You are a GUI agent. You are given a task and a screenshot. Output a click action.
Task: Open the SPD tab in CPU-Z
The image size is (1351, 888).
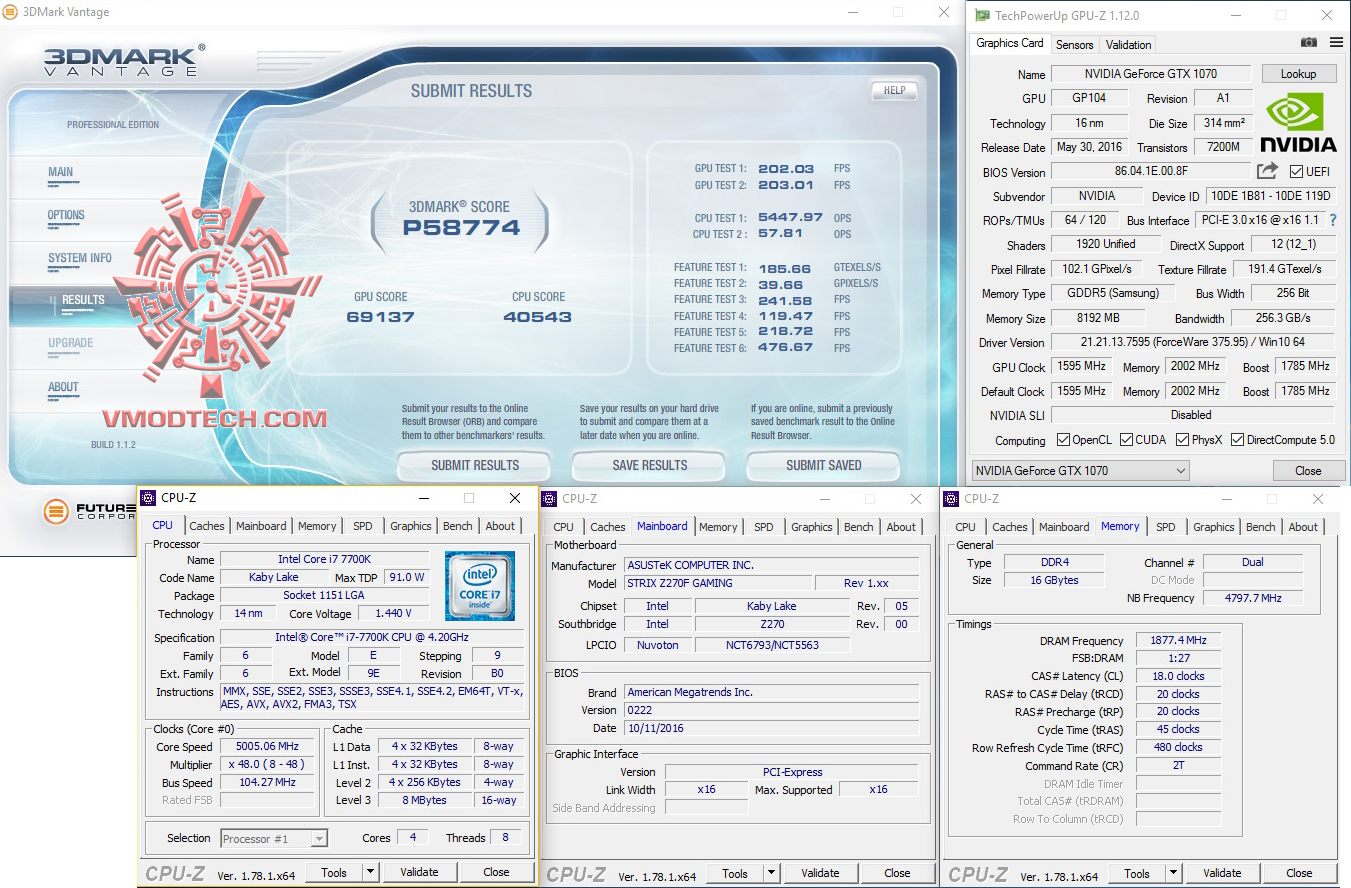coord(362,526)
